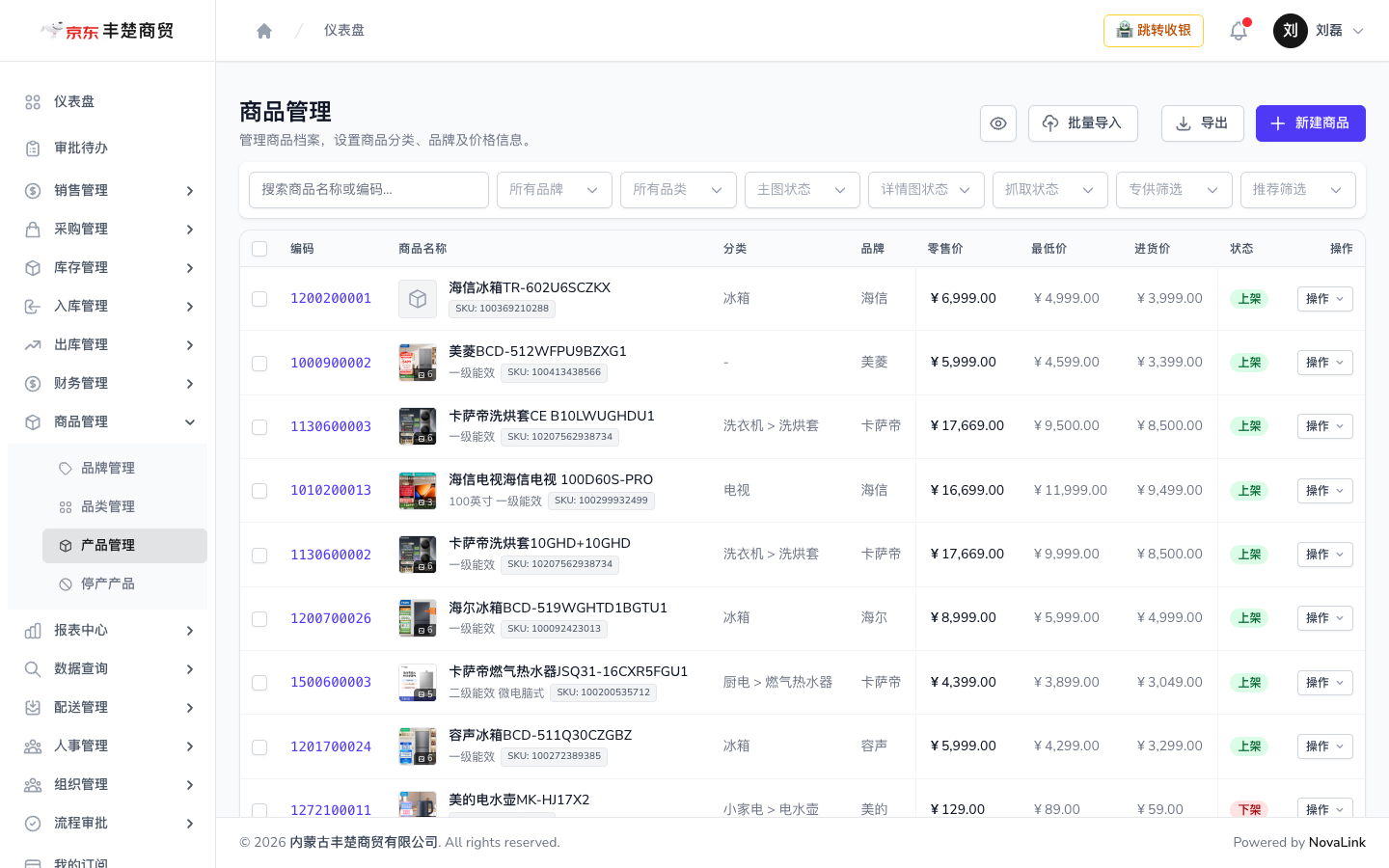Click 审批待办 clipboard icon
This screenshot has width=1389, height=868.
click(x=33, y=149)
